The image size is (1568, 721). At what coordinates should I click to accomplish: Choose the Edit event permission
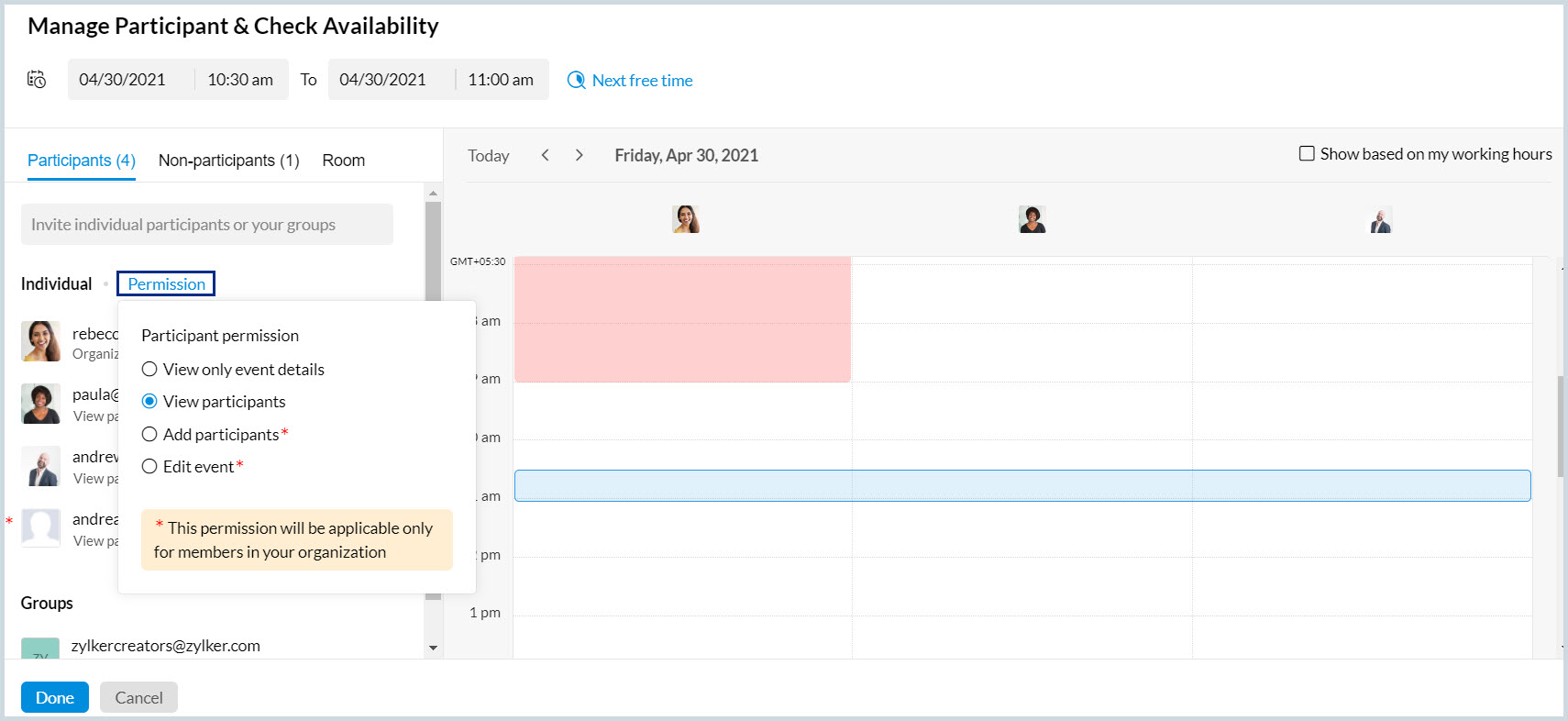149,467
